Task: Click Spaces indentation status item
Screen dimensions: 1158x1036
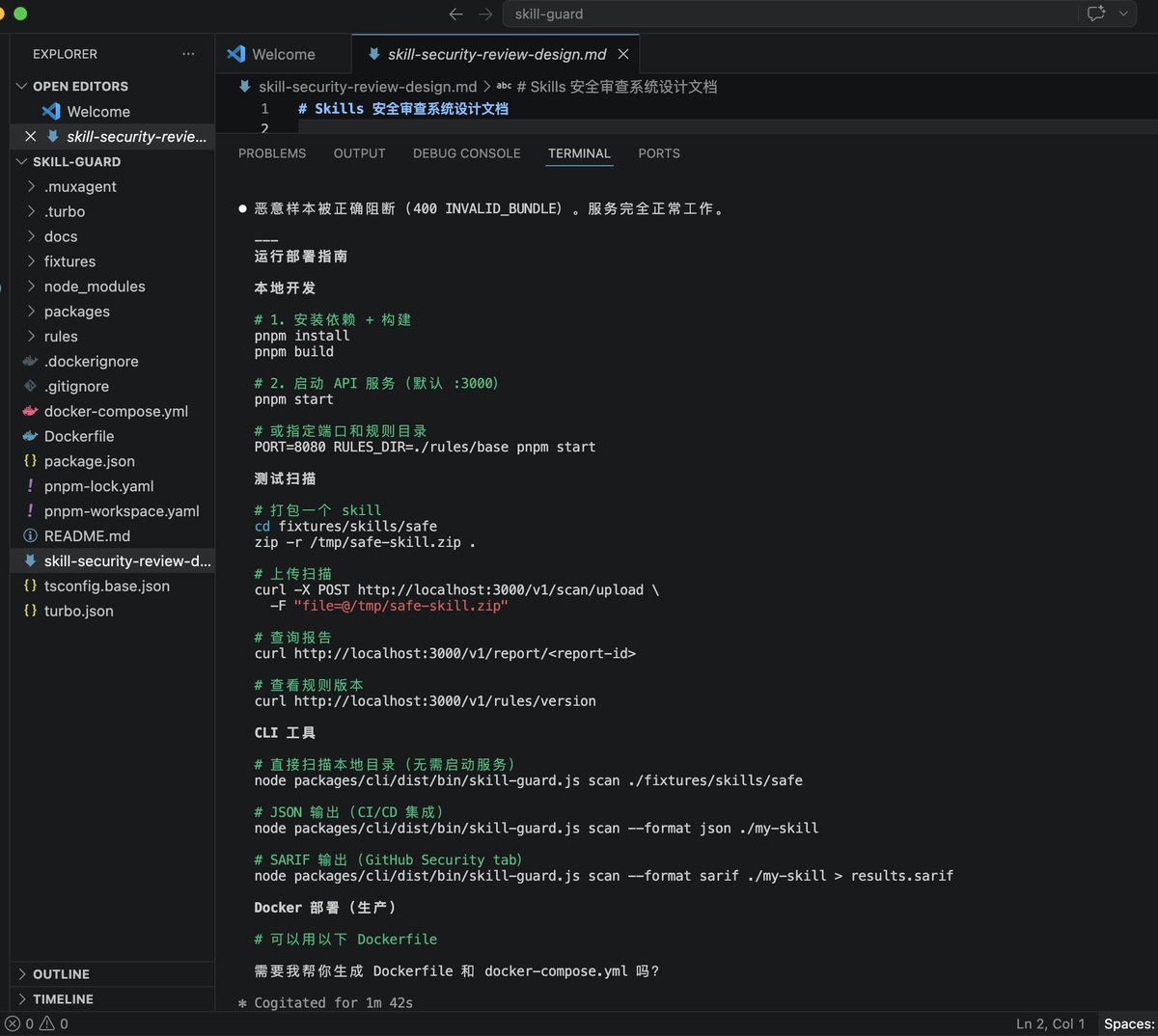Action: (x=1128, y=1023)
